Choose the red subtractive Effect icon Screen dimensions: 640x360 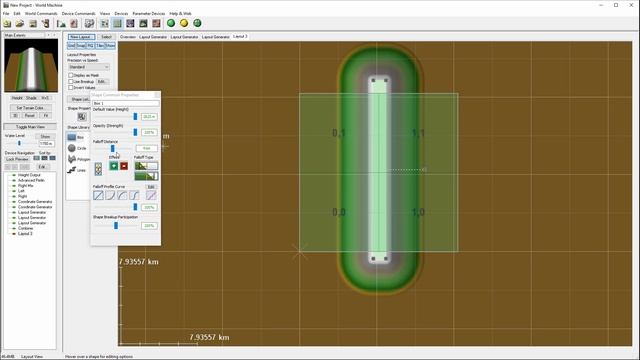pos(124,166)
